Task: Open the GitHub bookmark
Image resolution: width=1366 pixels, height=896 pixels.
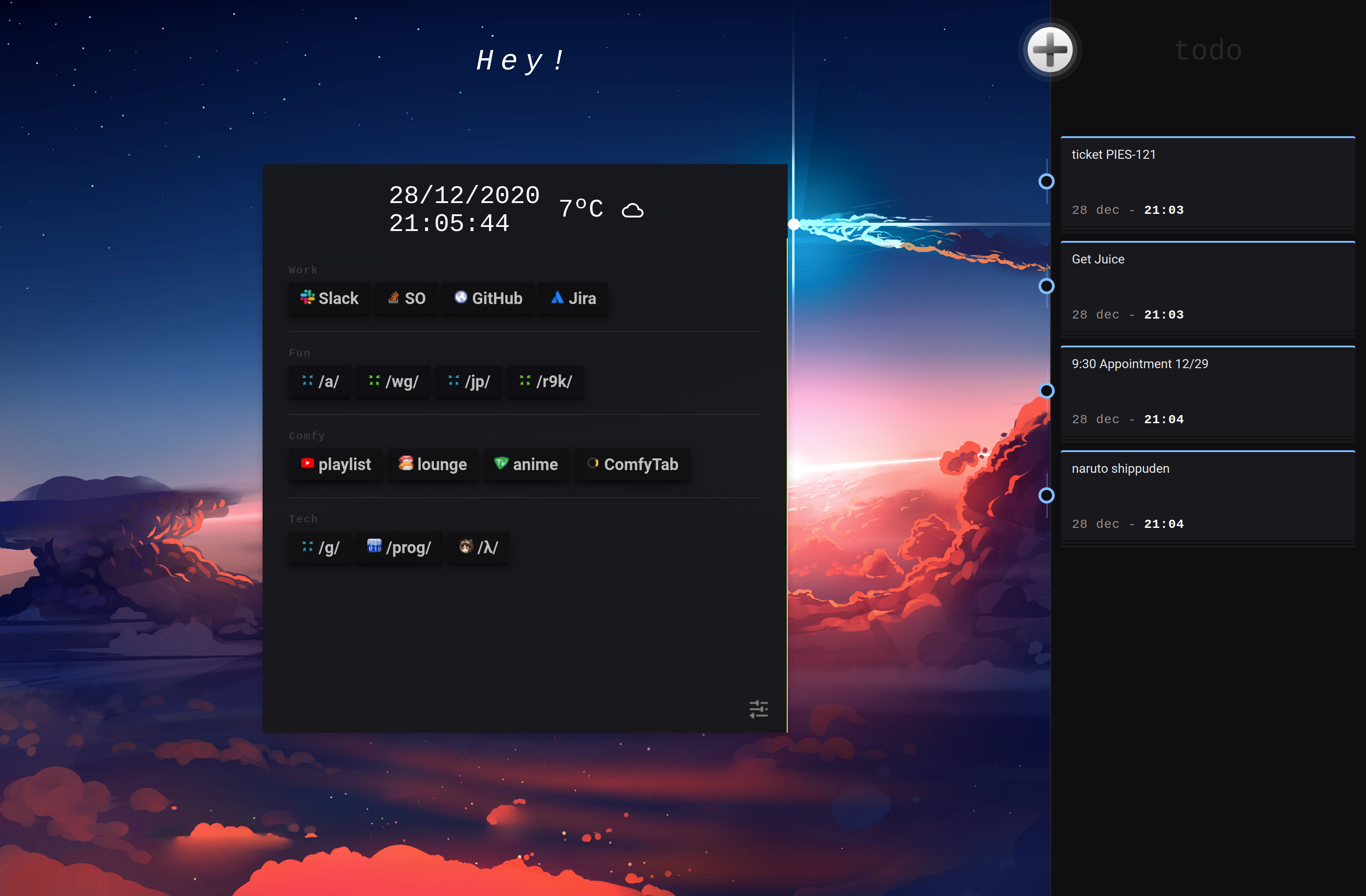Action: coord(489,299)
